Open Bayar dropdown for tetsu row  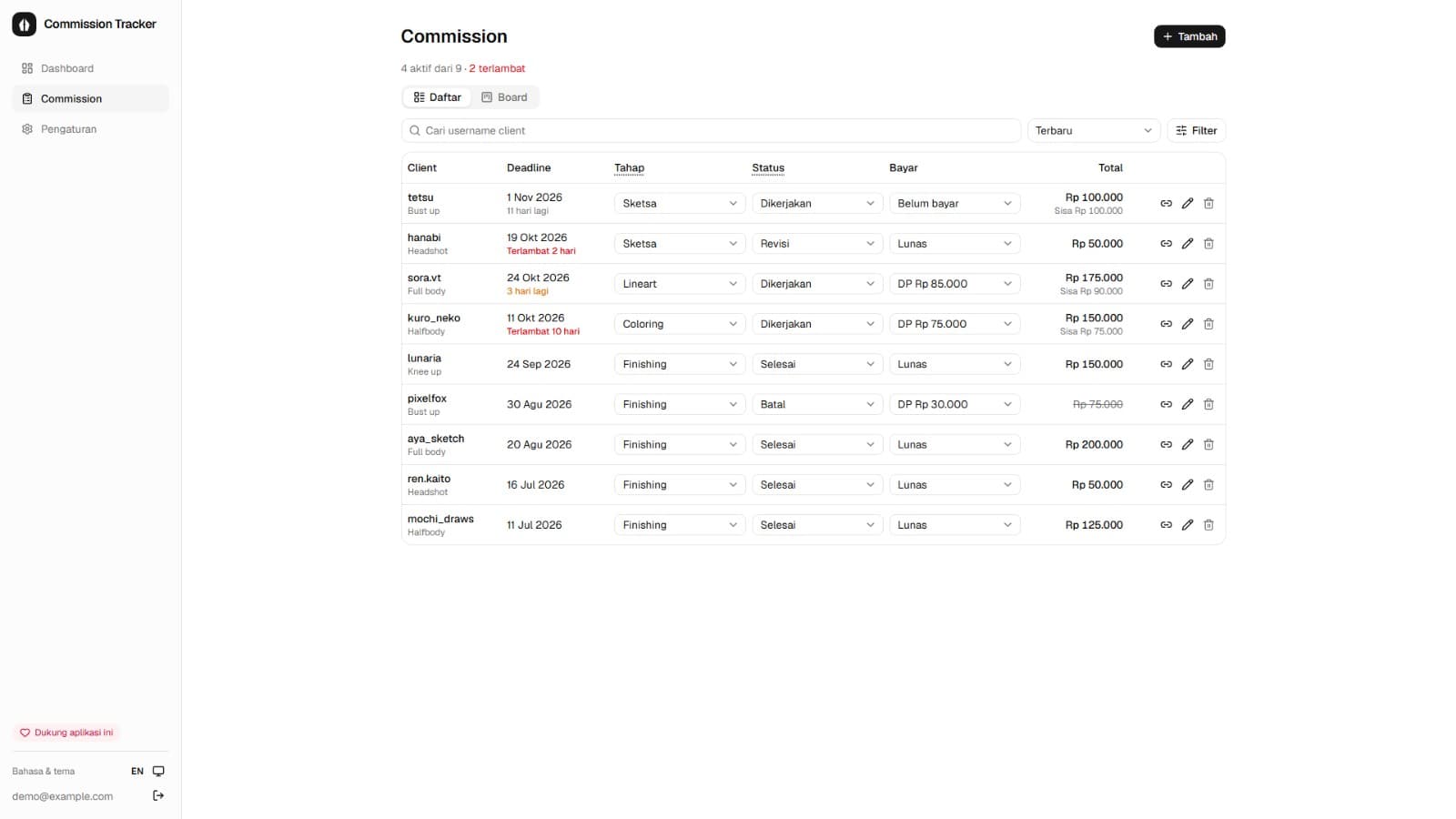point(955,204)
